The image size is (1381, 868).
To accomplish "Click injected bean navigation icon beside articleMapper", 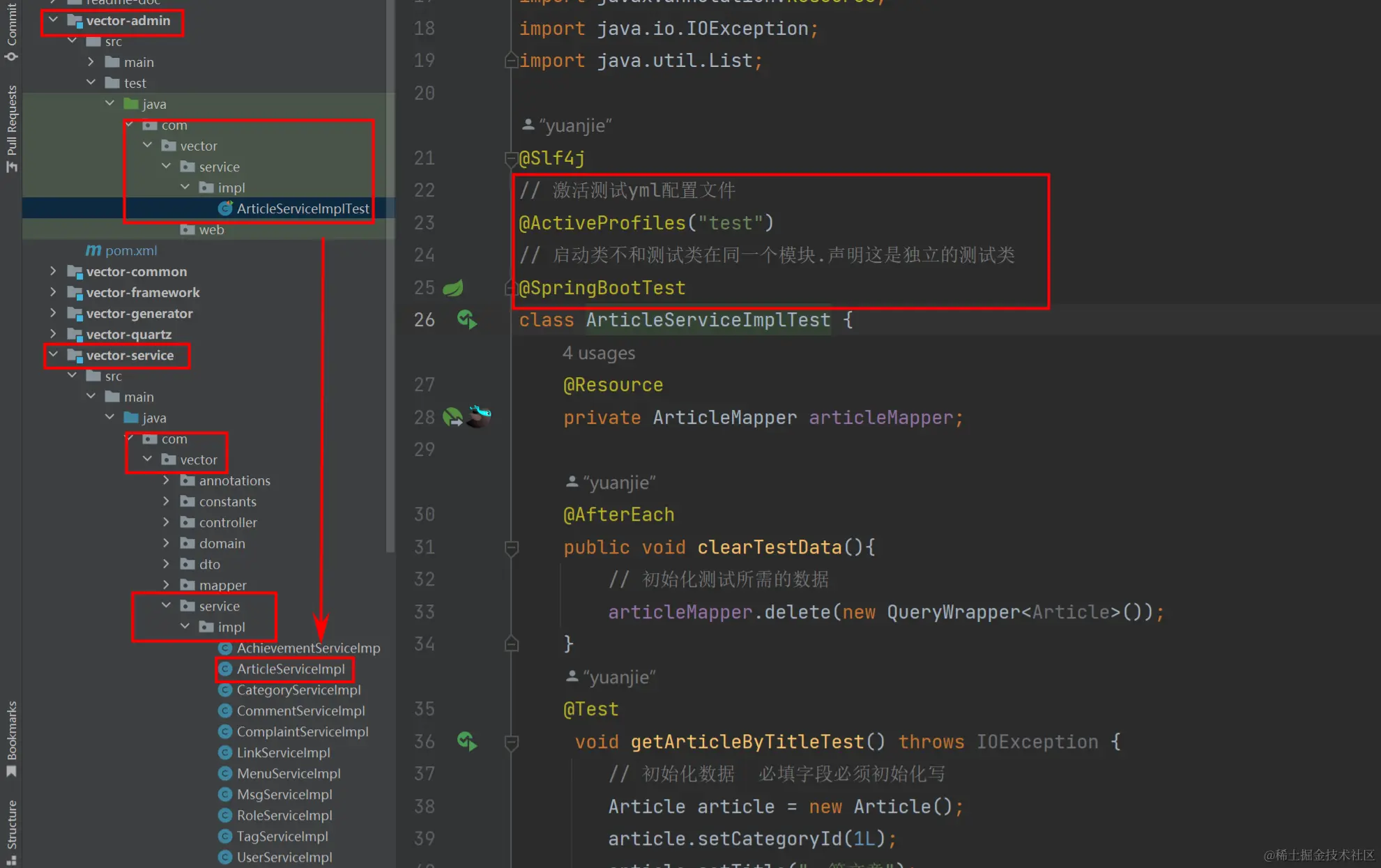I will click(452, 417).
